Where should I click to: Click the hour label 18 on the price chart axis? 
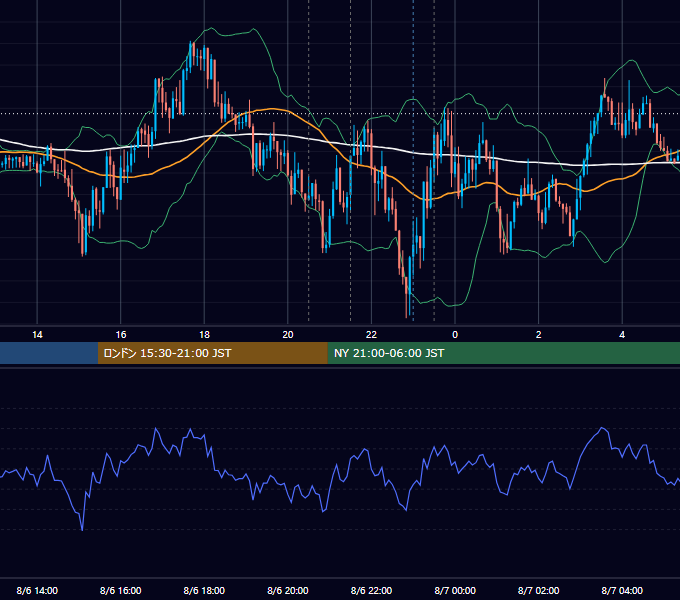click(x=204, y=335)
